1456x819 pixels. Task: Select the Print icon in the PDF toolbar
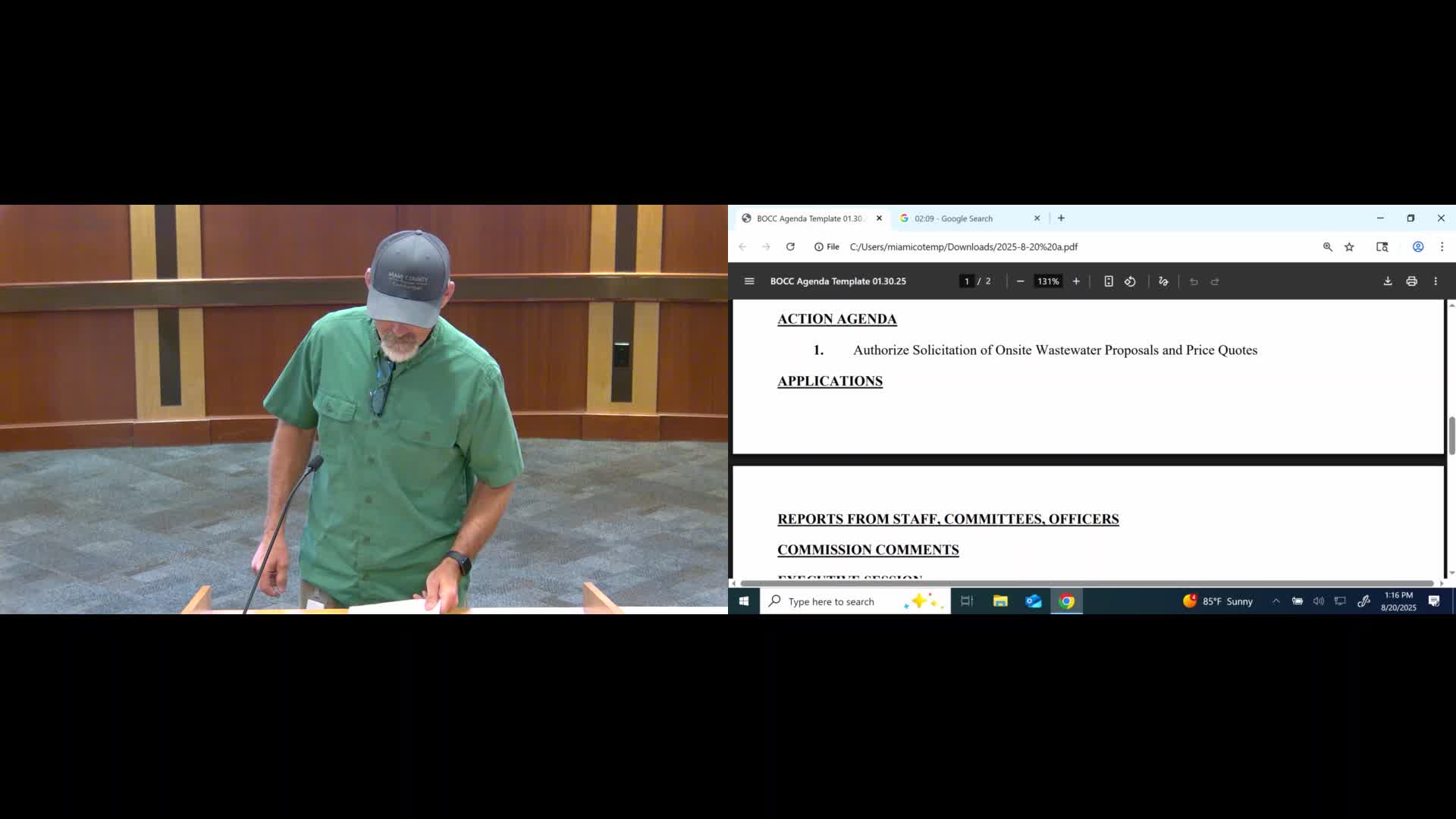[1412, 281]
